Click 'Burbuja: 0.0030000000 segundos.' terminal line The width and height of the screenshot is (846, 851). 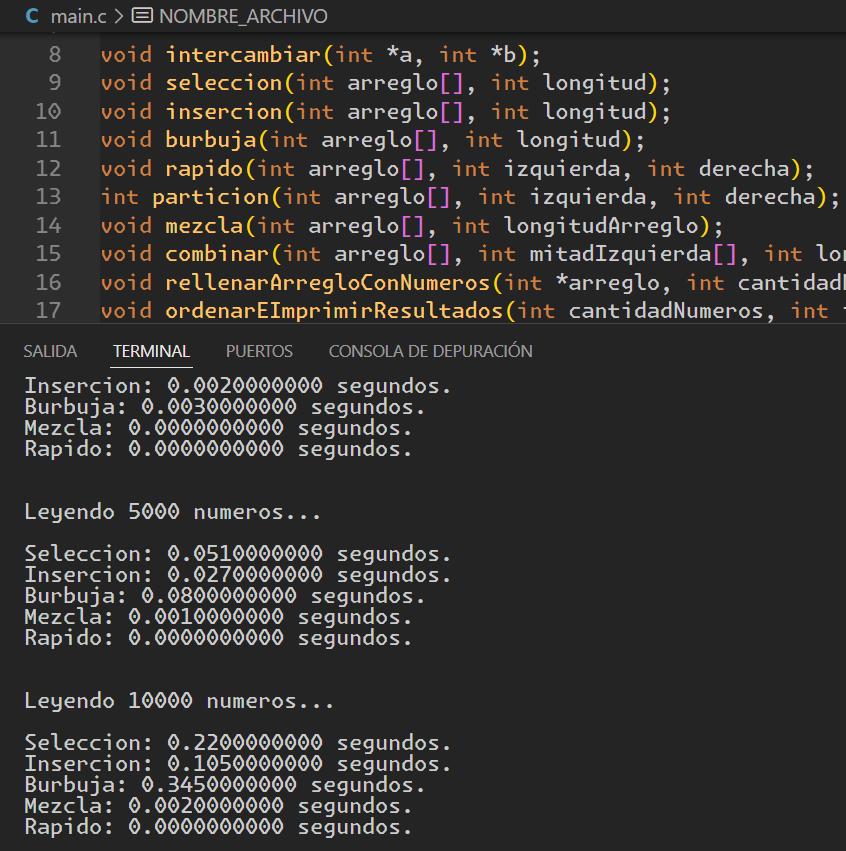225,407
